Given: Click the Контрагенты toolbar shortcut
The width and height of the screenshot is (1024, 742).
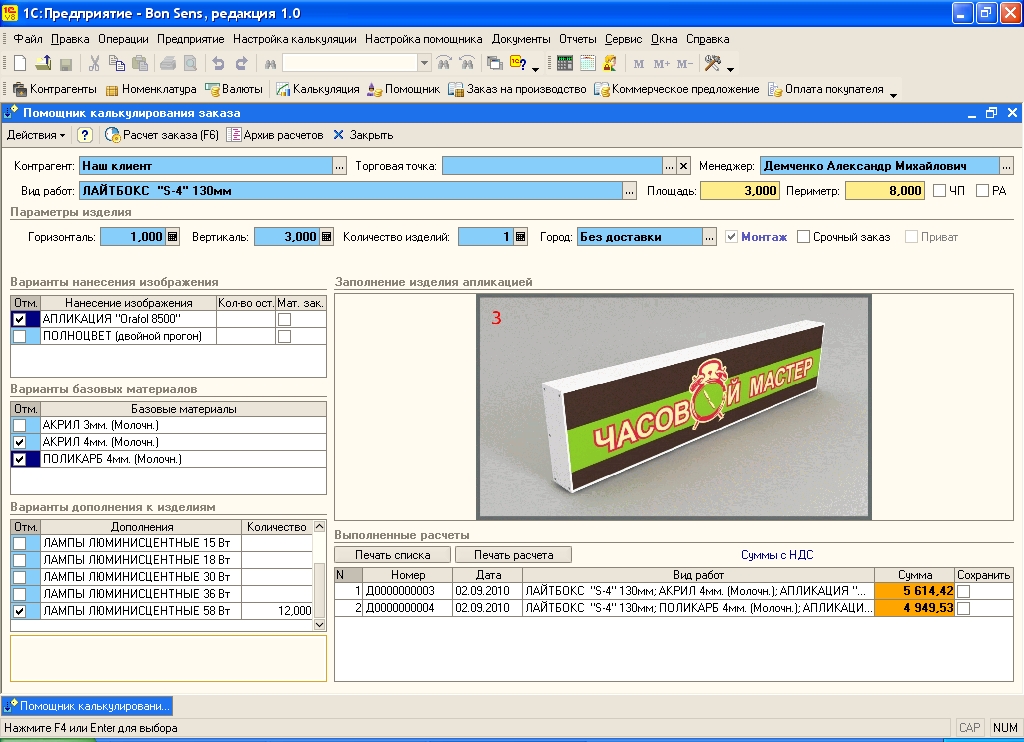Looking at the screenshot, I should [55, 89].
